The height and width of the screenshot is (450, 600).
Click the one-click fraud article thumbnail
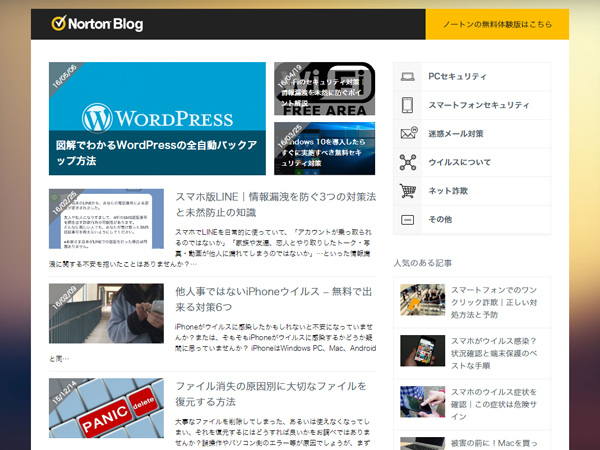(423, 300)
